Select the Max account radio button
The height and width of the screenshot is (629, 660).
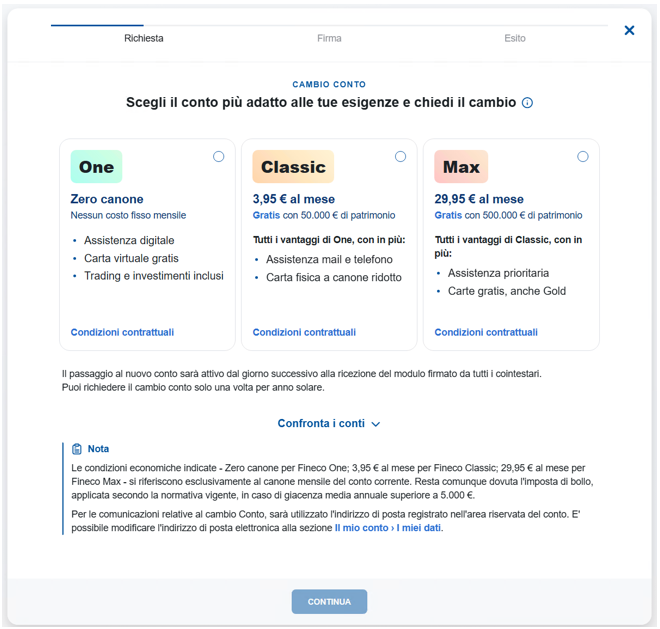click(583, 157)
